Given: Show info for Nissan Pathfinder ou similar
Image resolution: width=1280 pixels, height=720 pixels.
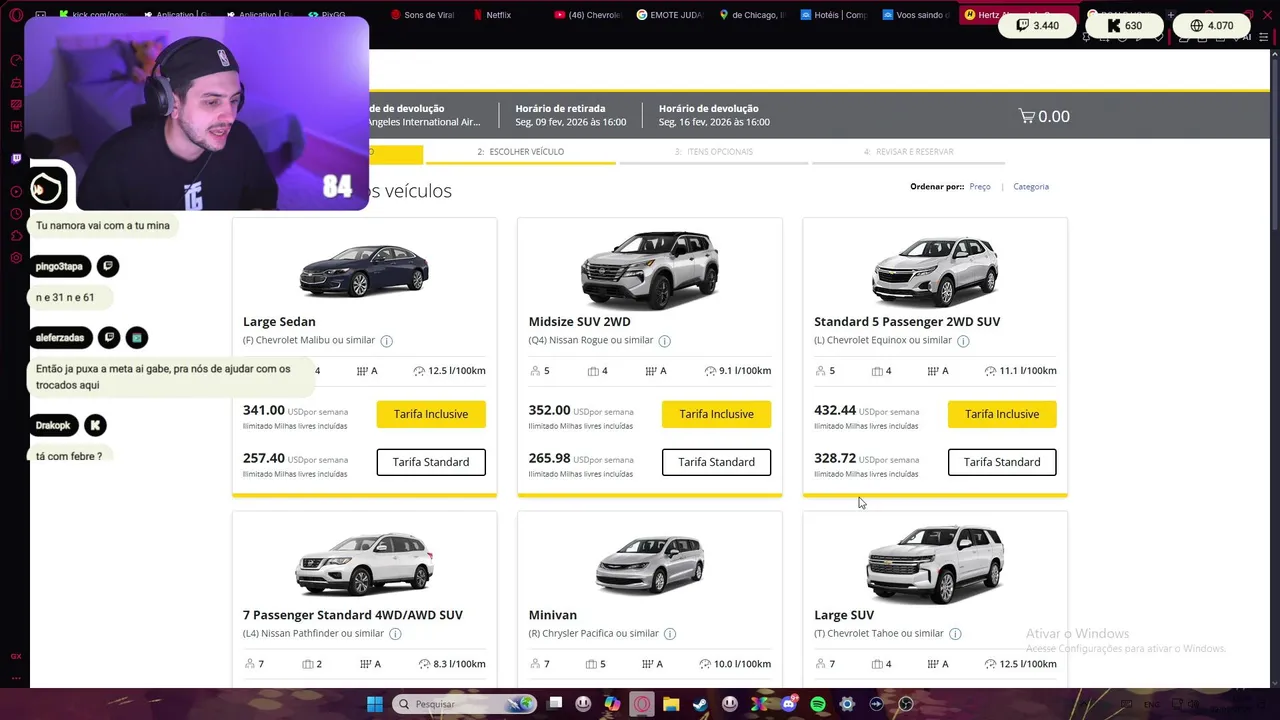Looking at the screenshot, I should [395, 634].
